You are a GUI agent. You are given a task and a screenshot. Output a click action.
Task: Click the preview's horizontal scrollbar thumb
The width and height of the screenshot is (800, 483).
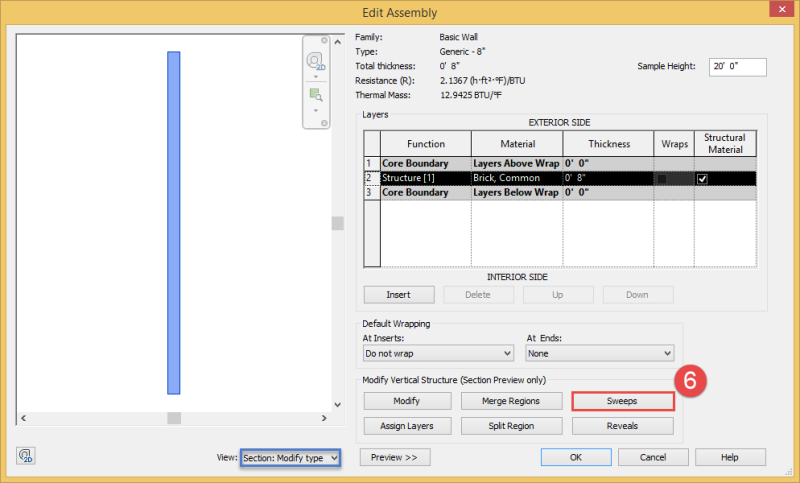click(174, 417)
